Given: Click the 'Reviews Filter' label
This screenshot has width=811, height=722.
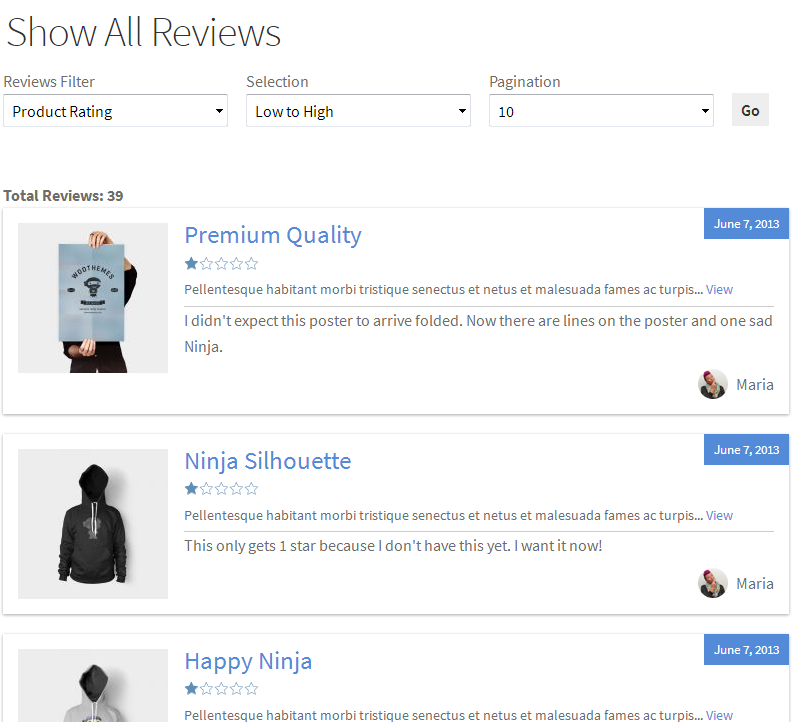Looking at the screenshot, I should (x=49, y=82).
